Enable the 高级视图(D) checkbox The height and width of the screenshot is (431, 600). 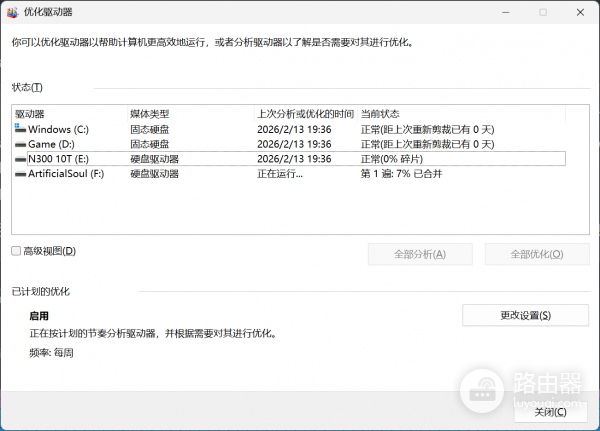16,251
